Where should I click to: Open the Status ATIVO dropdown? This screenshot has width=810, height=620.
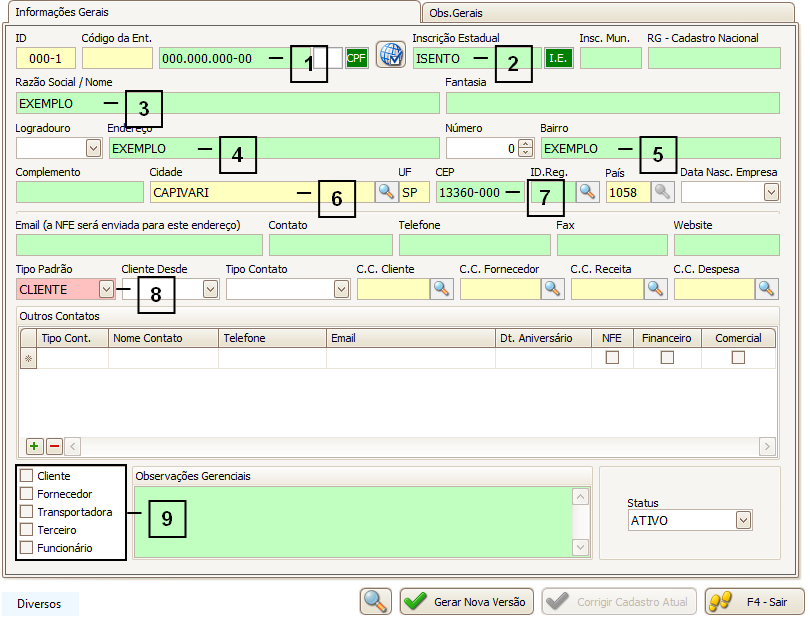[x=742, y=520]
